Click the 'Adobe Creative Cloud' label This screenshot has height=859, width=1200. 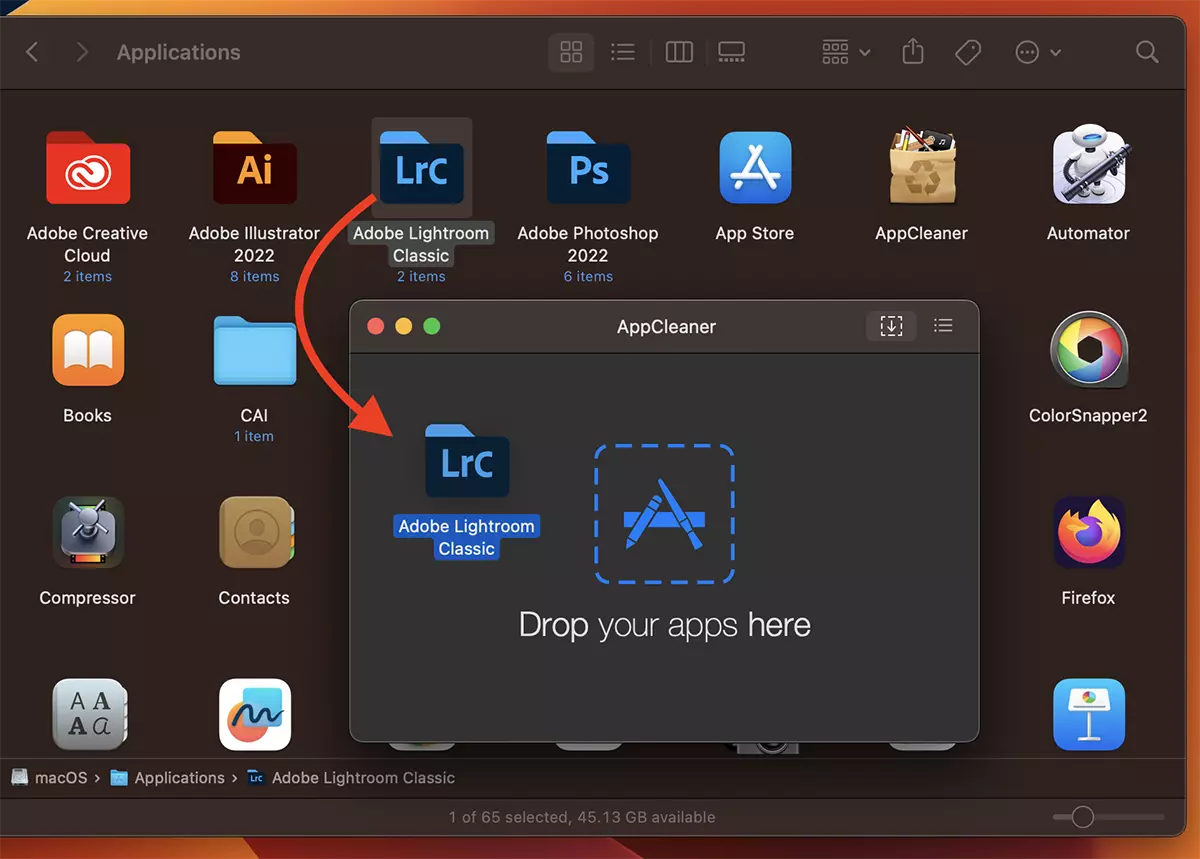(x=88, y=244)
